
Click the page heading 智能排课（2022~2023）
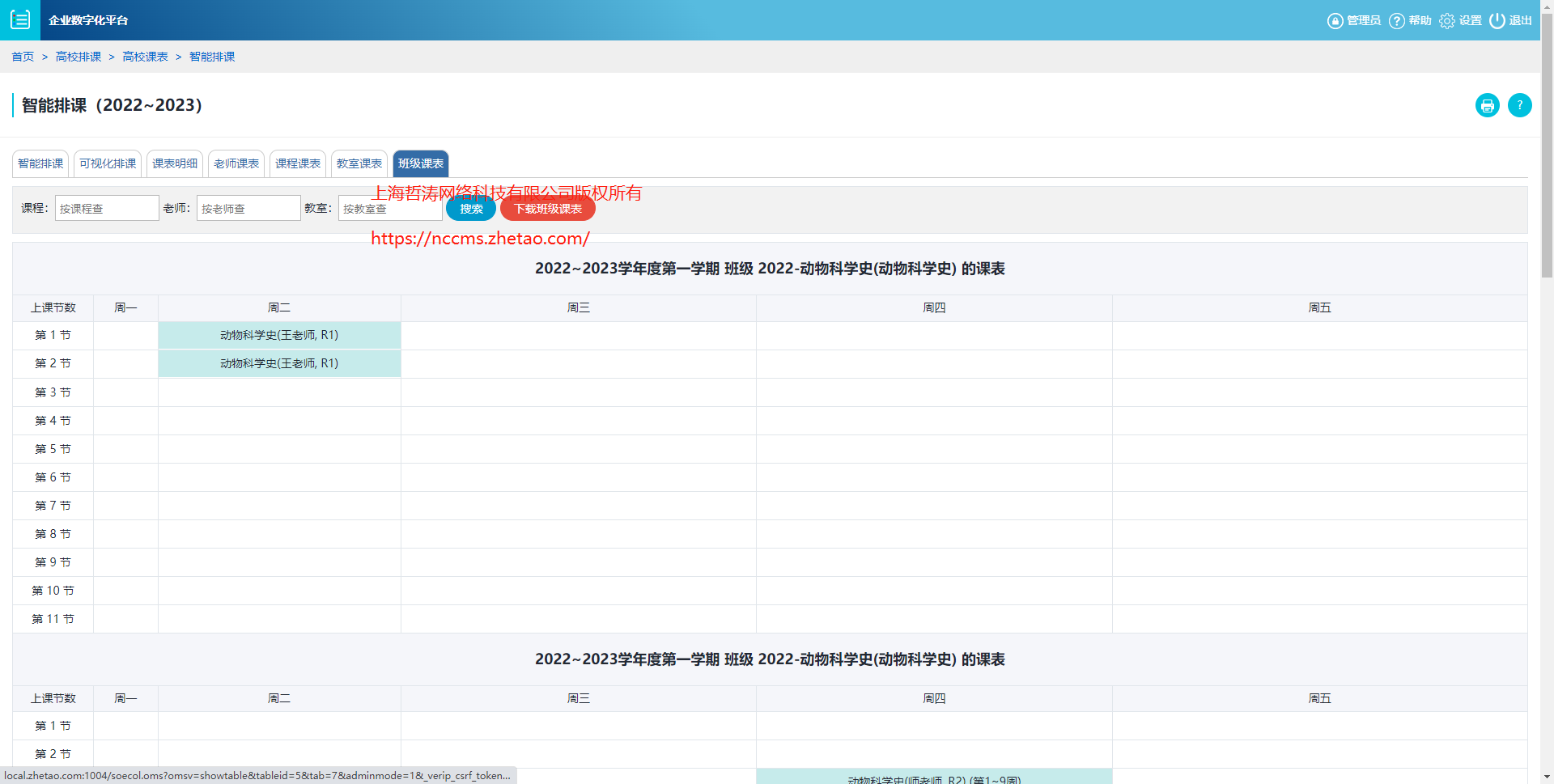click(x=112, y=105)
